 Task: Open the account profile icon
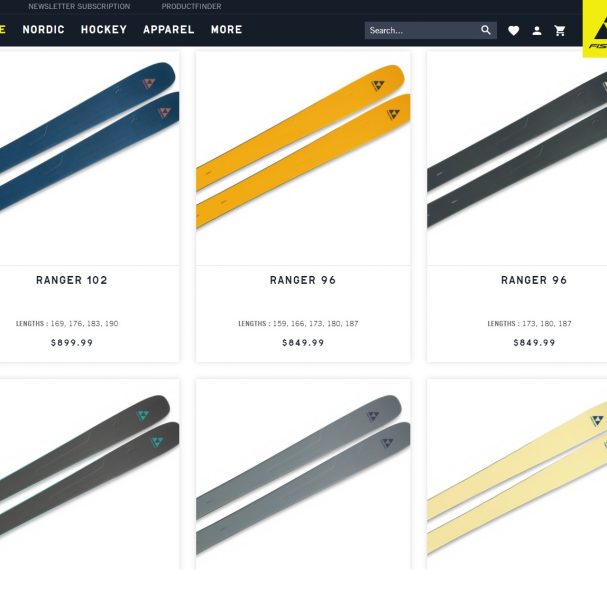[537, 31]
